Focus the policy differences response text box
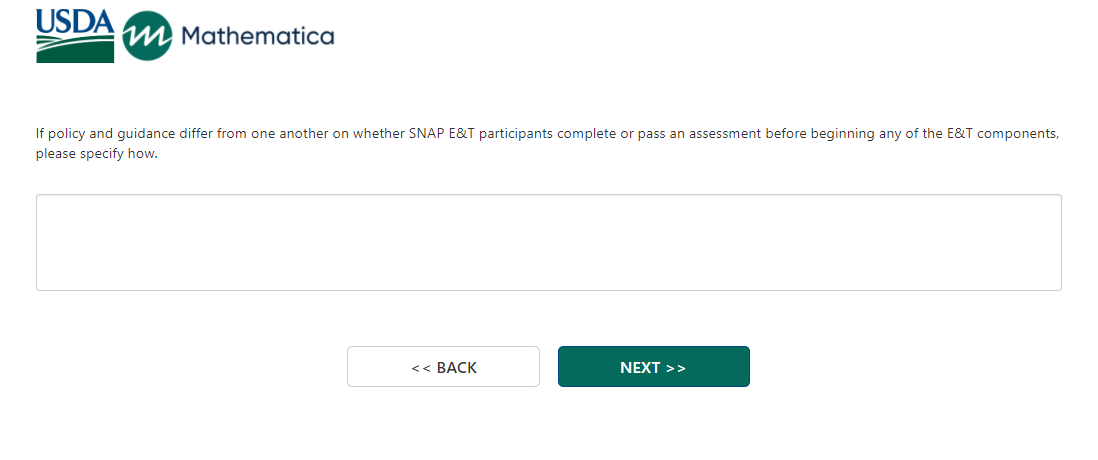The height and width of the screenshot is (460, 1098). pyautogui.click(x=548, y=243)
